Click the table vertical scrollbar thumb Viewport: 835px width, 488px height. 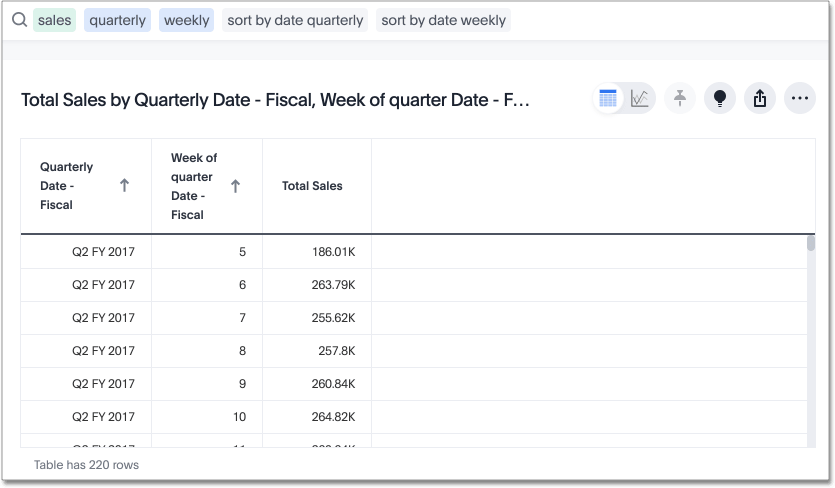click(810, 243)
